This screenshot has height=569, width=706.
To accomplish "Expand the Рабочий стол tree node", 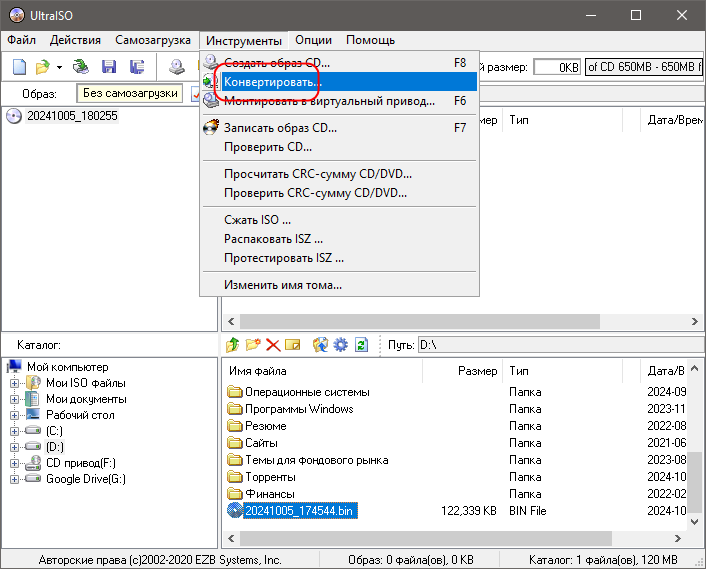I will (14, 415).
